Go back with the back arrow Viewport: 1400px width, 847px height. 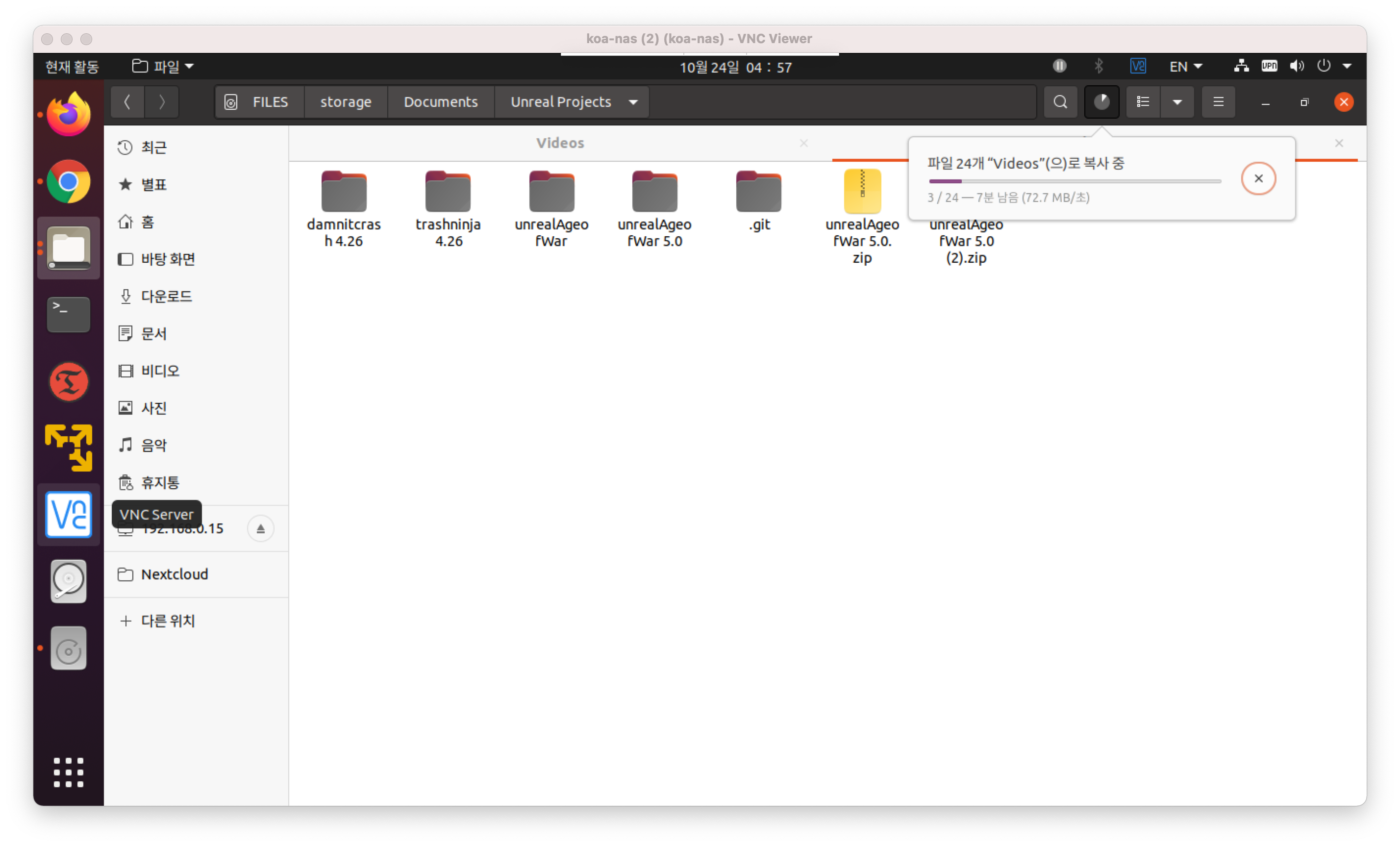127,102
